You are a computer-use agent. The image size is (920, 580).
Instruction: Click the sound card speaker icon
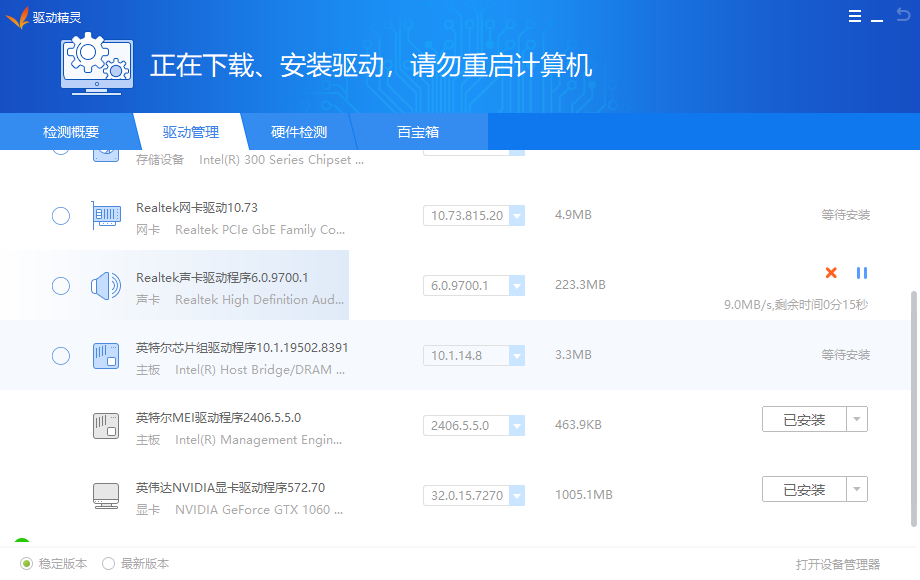[x=106, y=286]
